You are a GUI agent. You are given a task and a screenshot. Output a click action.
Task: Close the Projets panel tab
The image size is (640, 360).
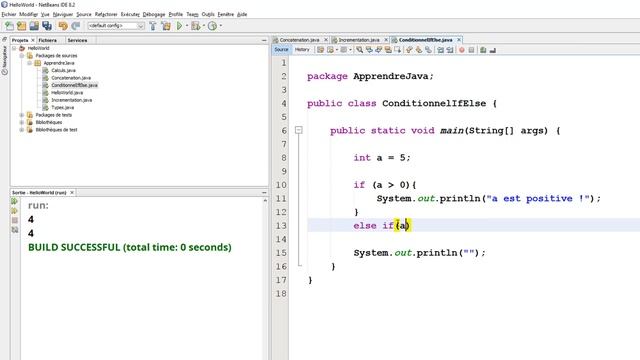click(33, 40)
